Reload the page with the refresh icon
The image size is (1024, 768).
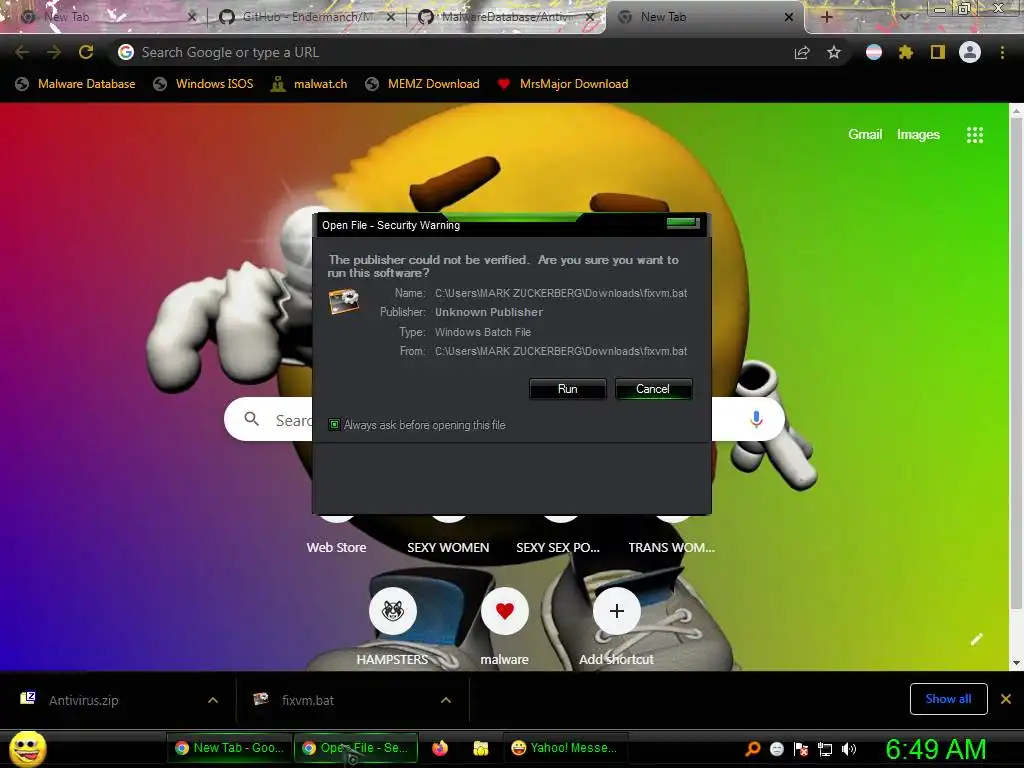click(86, 52)
